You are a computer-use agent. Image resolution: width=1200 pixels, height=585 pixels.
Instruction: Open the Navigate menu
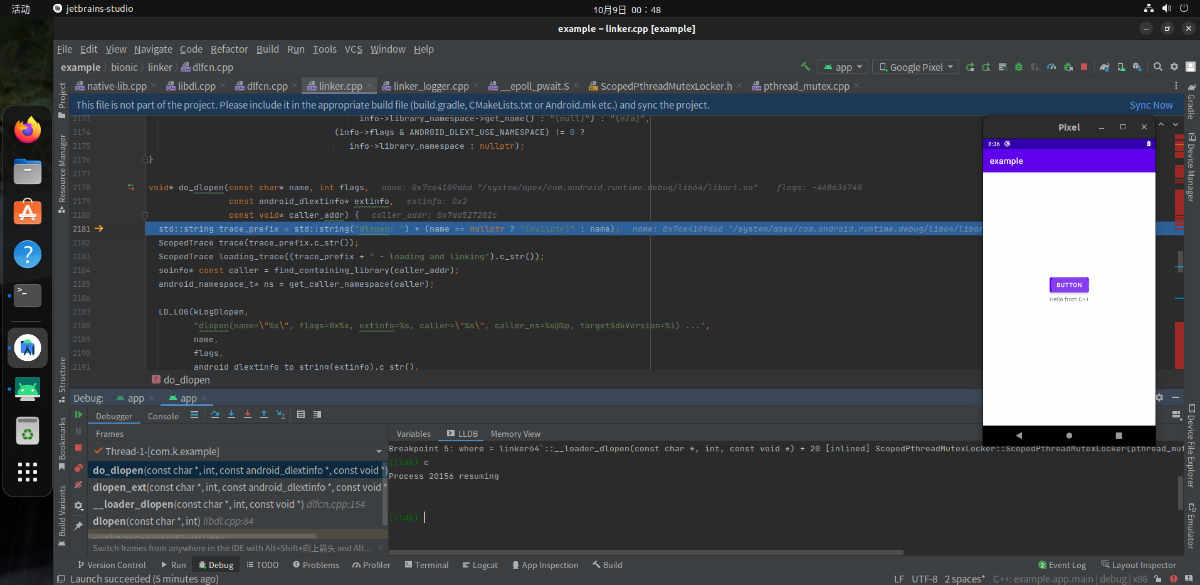tap(153, 49)
